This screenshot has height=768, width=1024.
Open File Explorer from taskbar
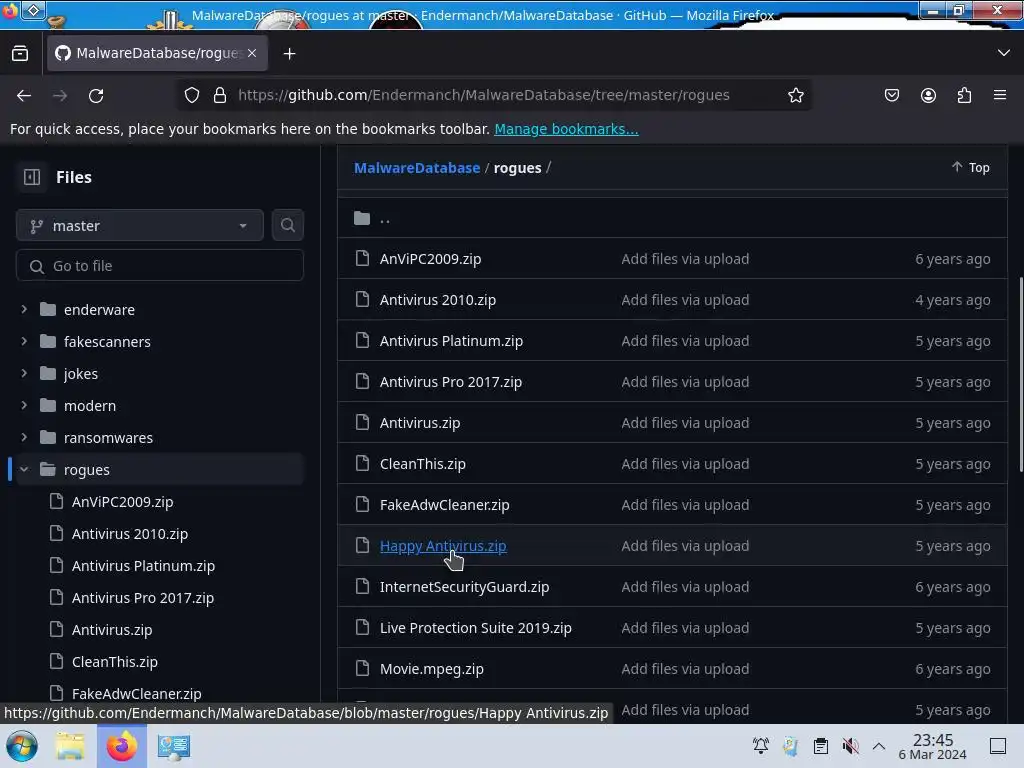coord(69,746)
